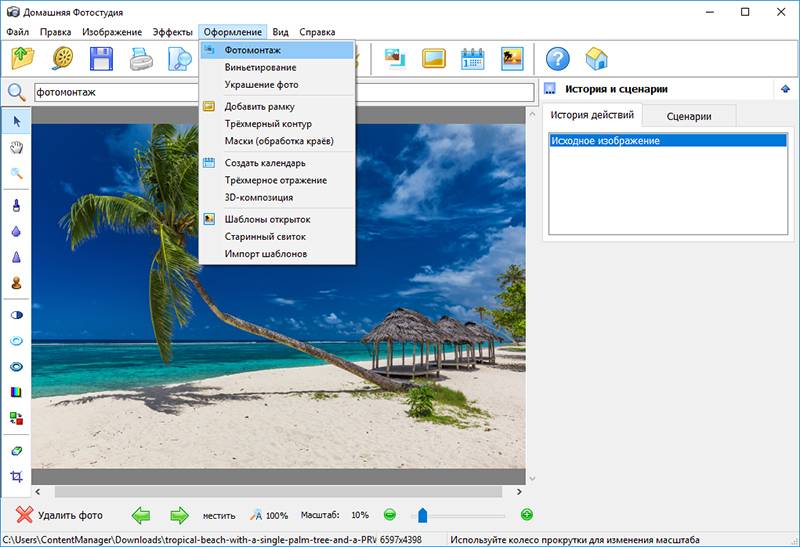This screenshot has height=547, width=800.
Task: Select the Eraser tool in left panel
Action: pyautogui.click(x=16, y=451)
